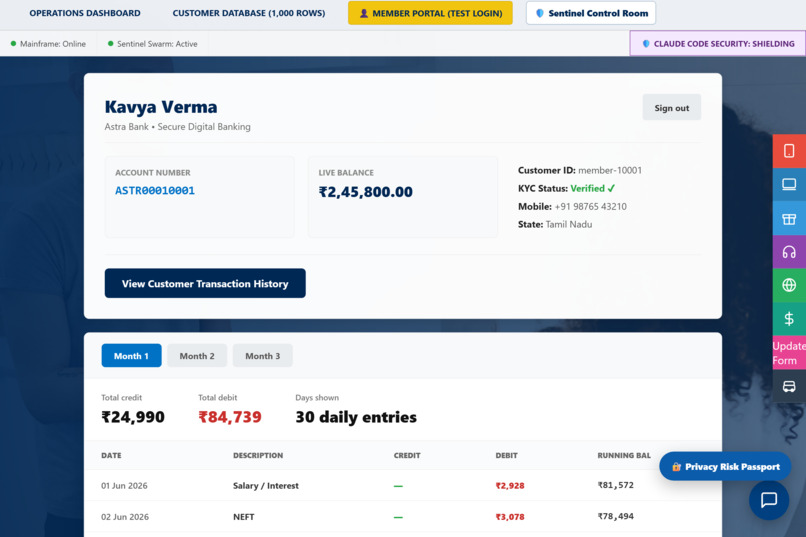Click the RUNNING BAL column header
Viewport: 806px width, 537px height.
pos(624,455)
